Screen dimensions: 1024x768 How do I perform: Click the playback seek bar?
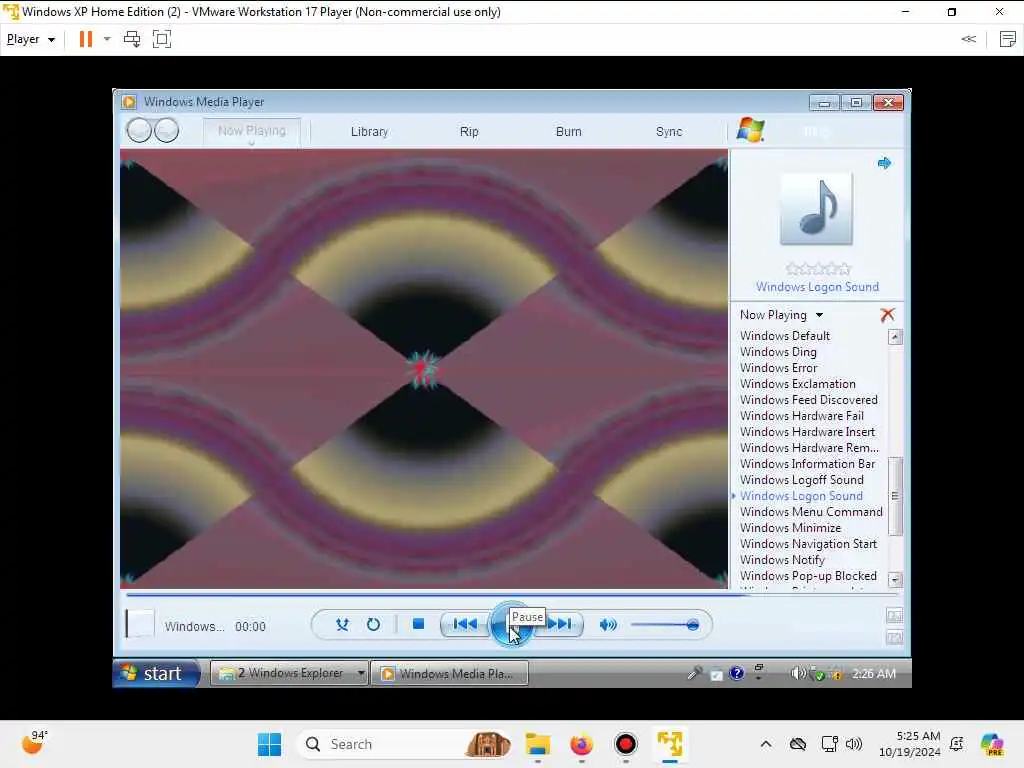click(x=512, y=595)
